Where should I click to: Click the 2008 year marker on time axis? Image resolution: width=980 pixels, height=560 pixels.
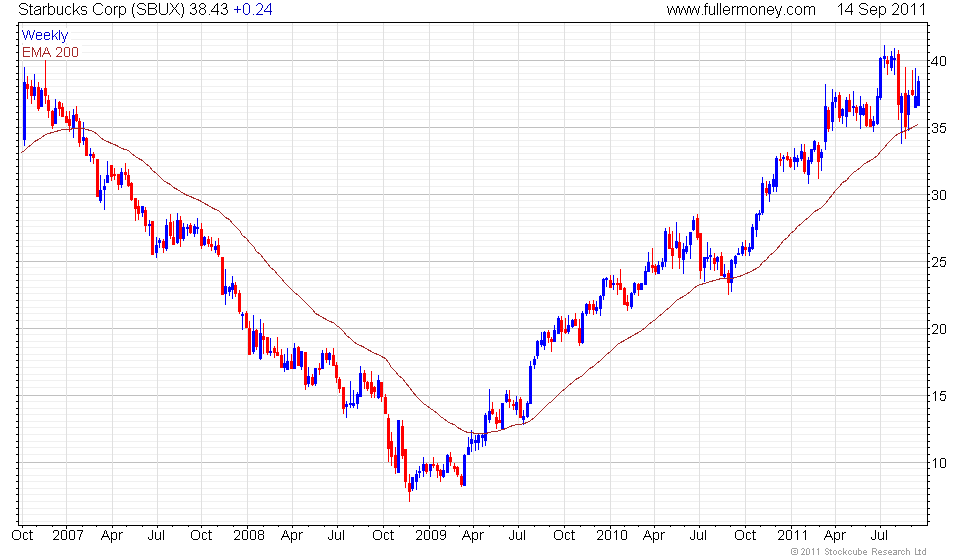coord(247,535)
